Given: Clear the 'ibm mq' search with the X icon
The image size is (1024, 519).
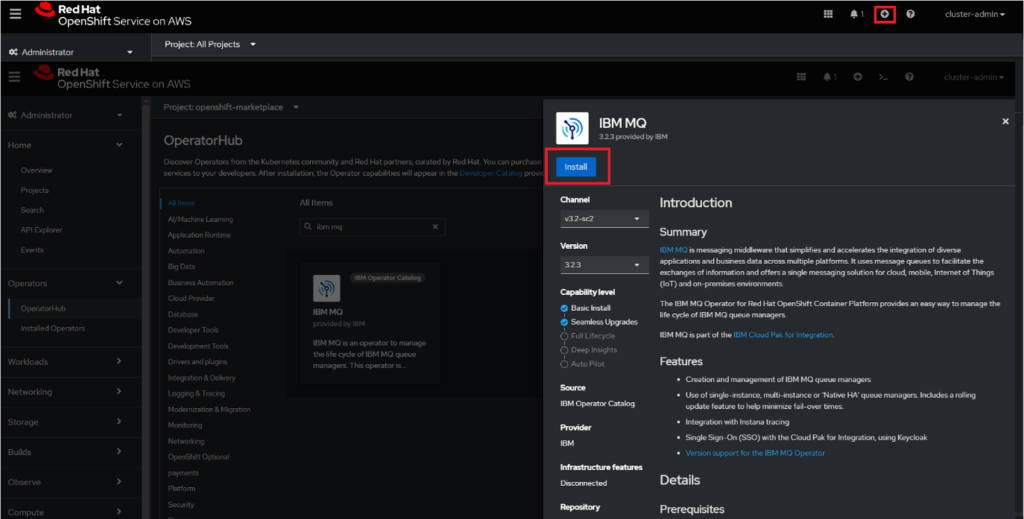Looking at the screenshot, I should 436,227.
